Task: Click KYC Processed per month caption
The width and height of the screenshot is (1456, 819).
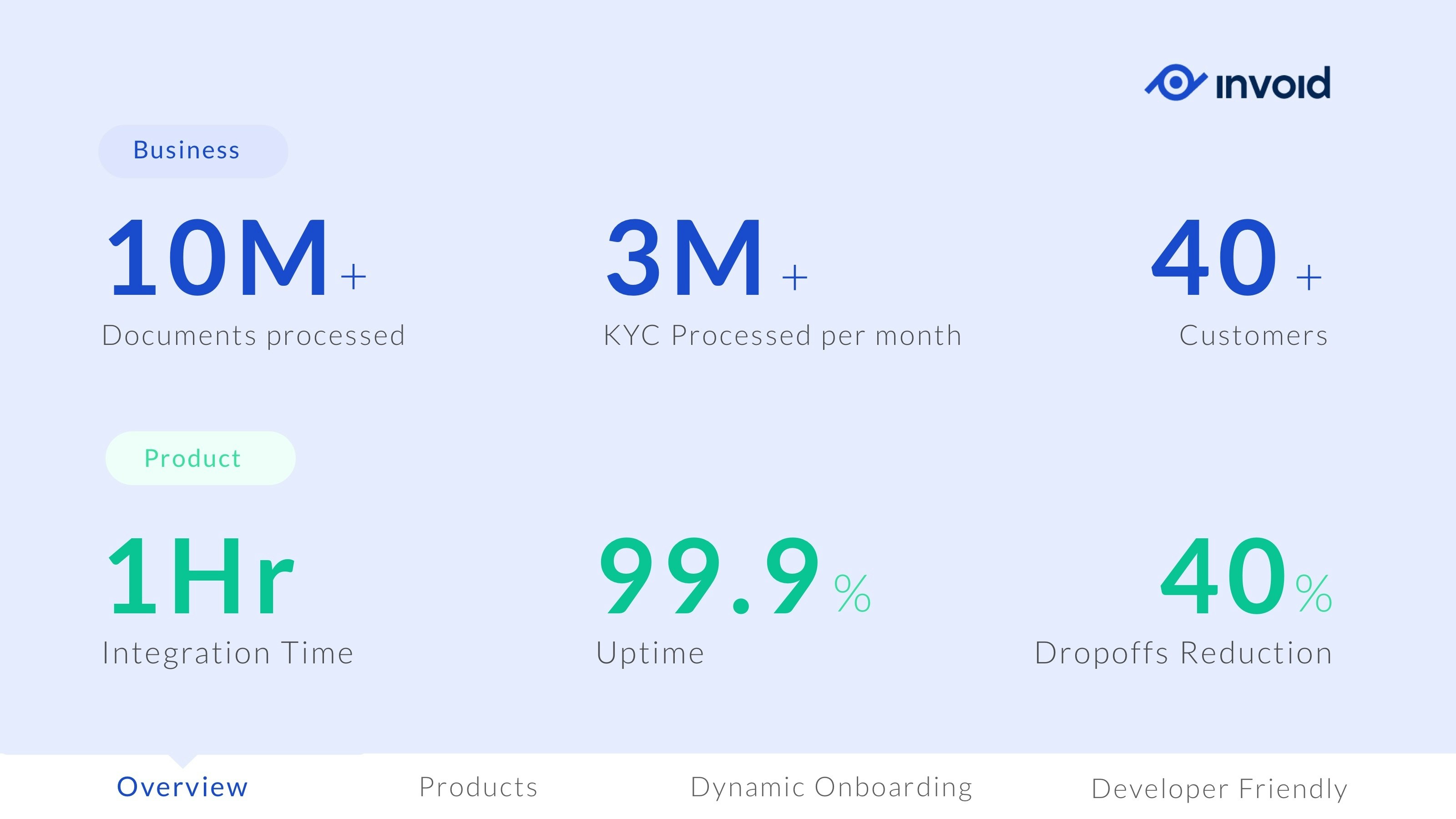Action: coord(782,335)
